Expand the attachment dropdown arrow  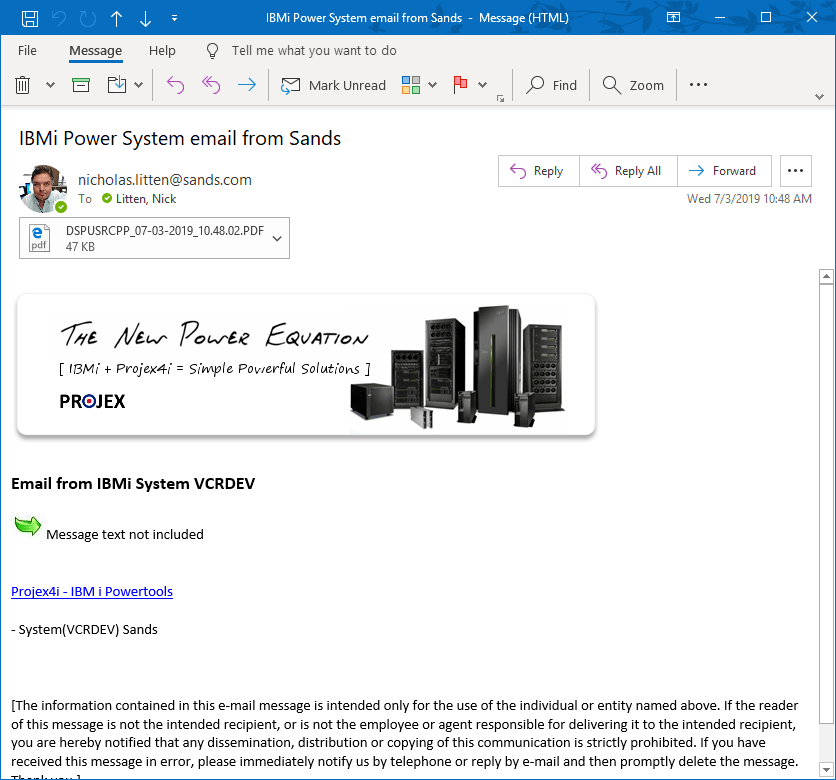click(277, 239)
